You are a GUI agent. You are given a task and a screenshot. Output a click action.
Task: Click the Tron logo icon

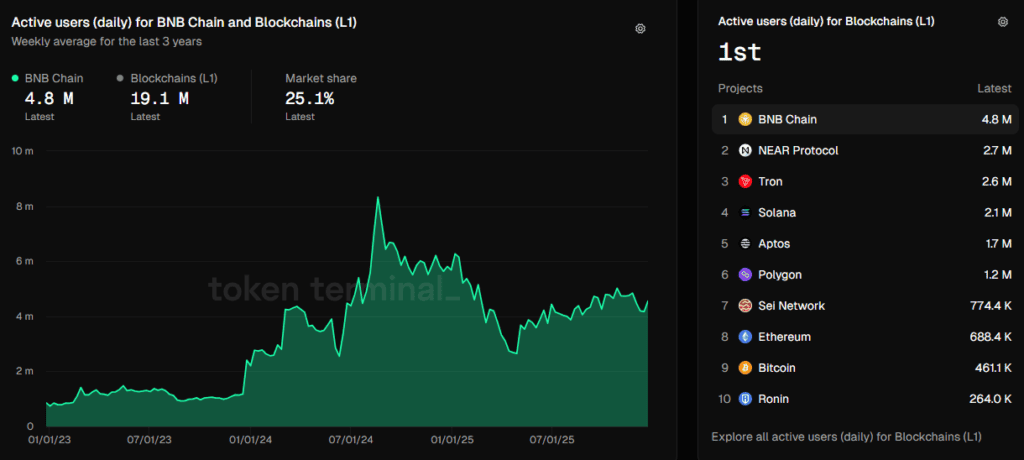click(745, 182)
